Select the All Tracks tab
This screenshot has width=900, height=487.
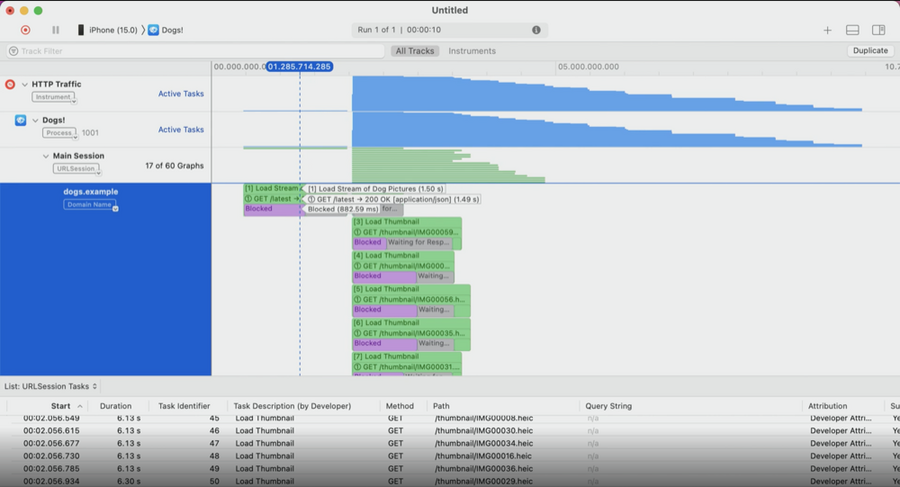tap(415, 51)
